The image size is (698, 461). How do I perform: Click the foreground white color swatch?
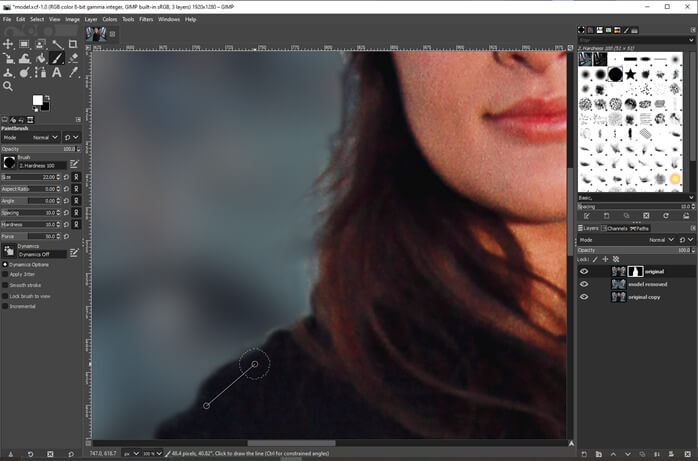(x=37, y=100)
